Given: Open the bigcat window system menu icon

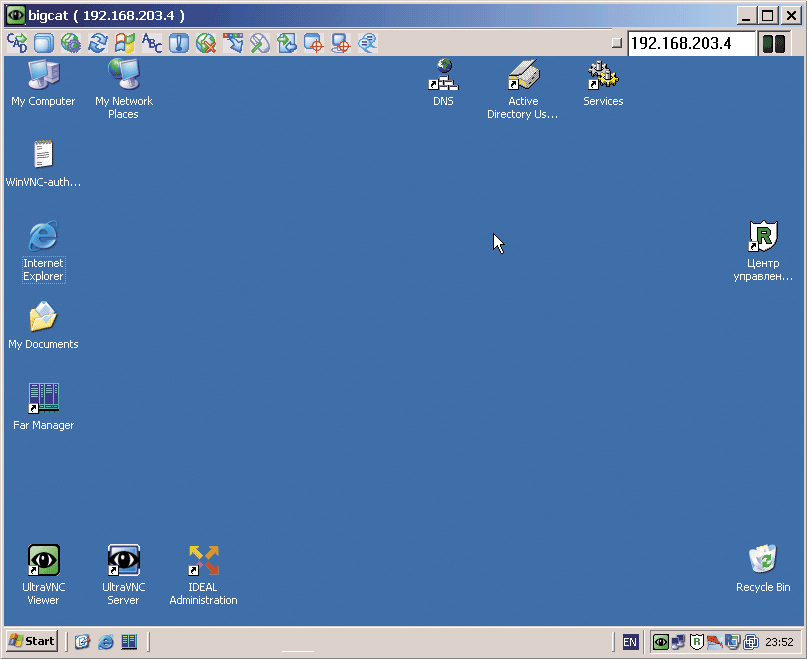Looking at the screenshot, I should pos(16,15).
